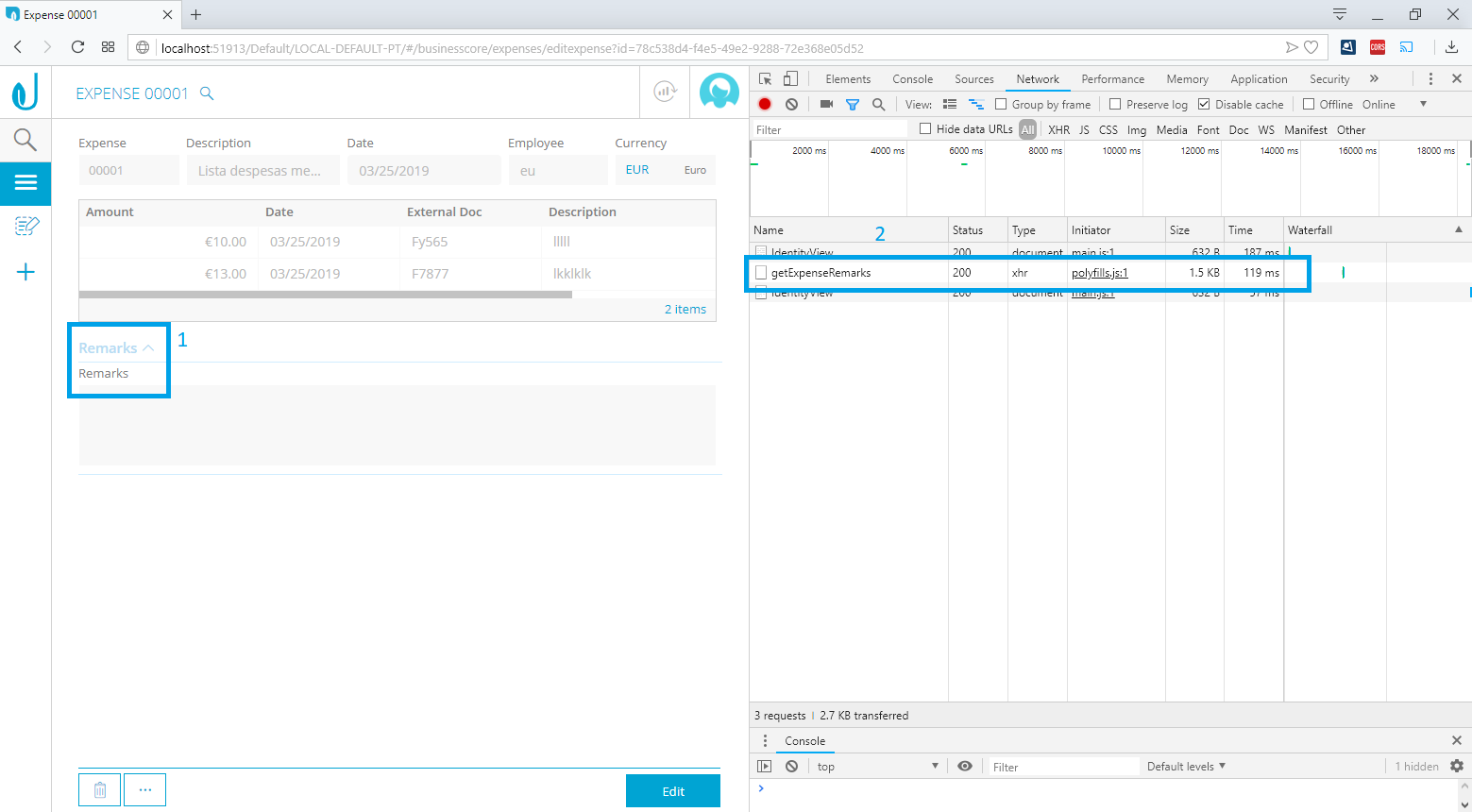Open the speed dial grid icon
The width and height of the screenshot is (1472, 812).
click(x=108, y=47)
